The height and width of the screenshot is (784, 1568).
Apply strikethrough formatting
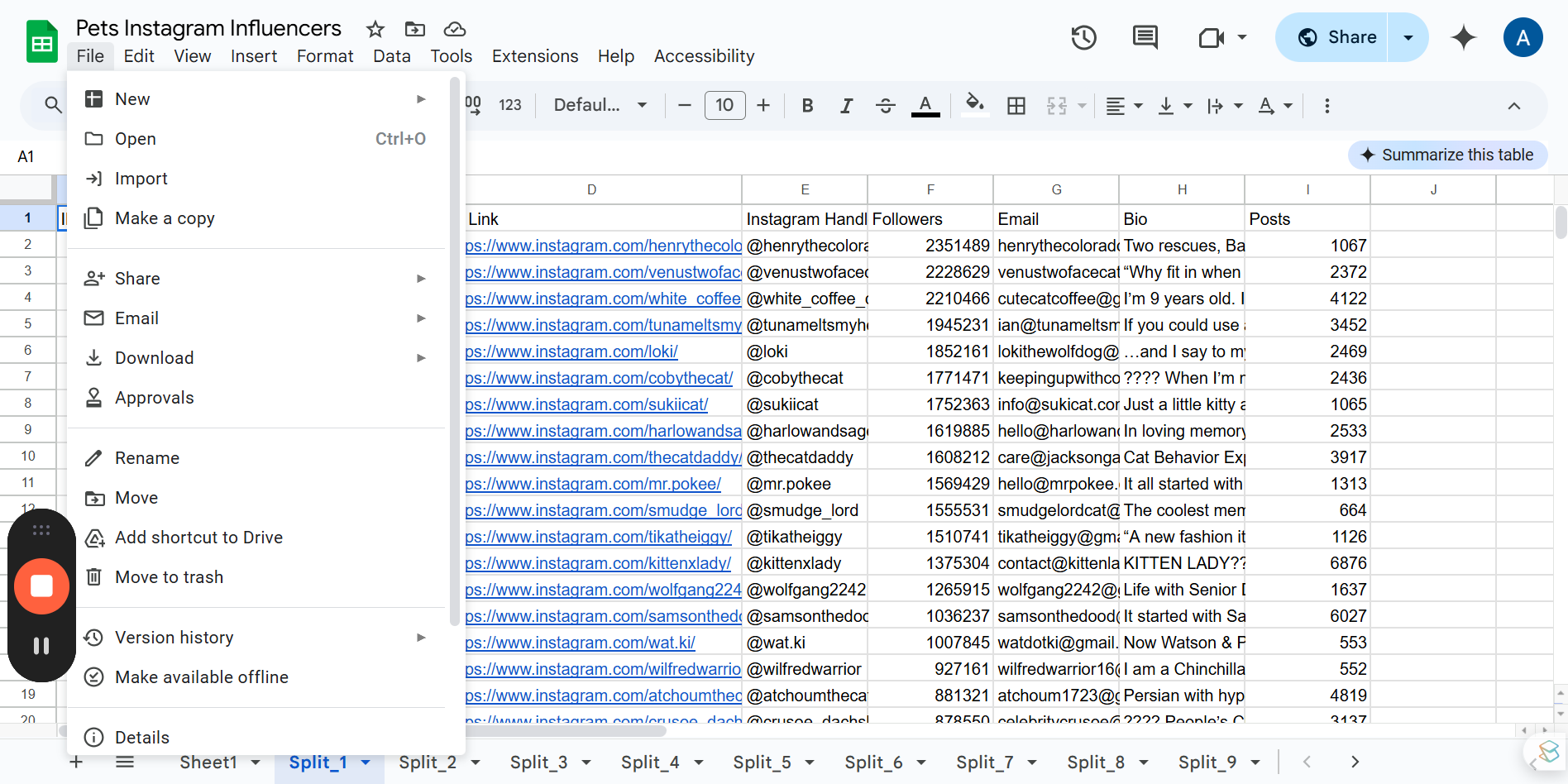[886, 105]
